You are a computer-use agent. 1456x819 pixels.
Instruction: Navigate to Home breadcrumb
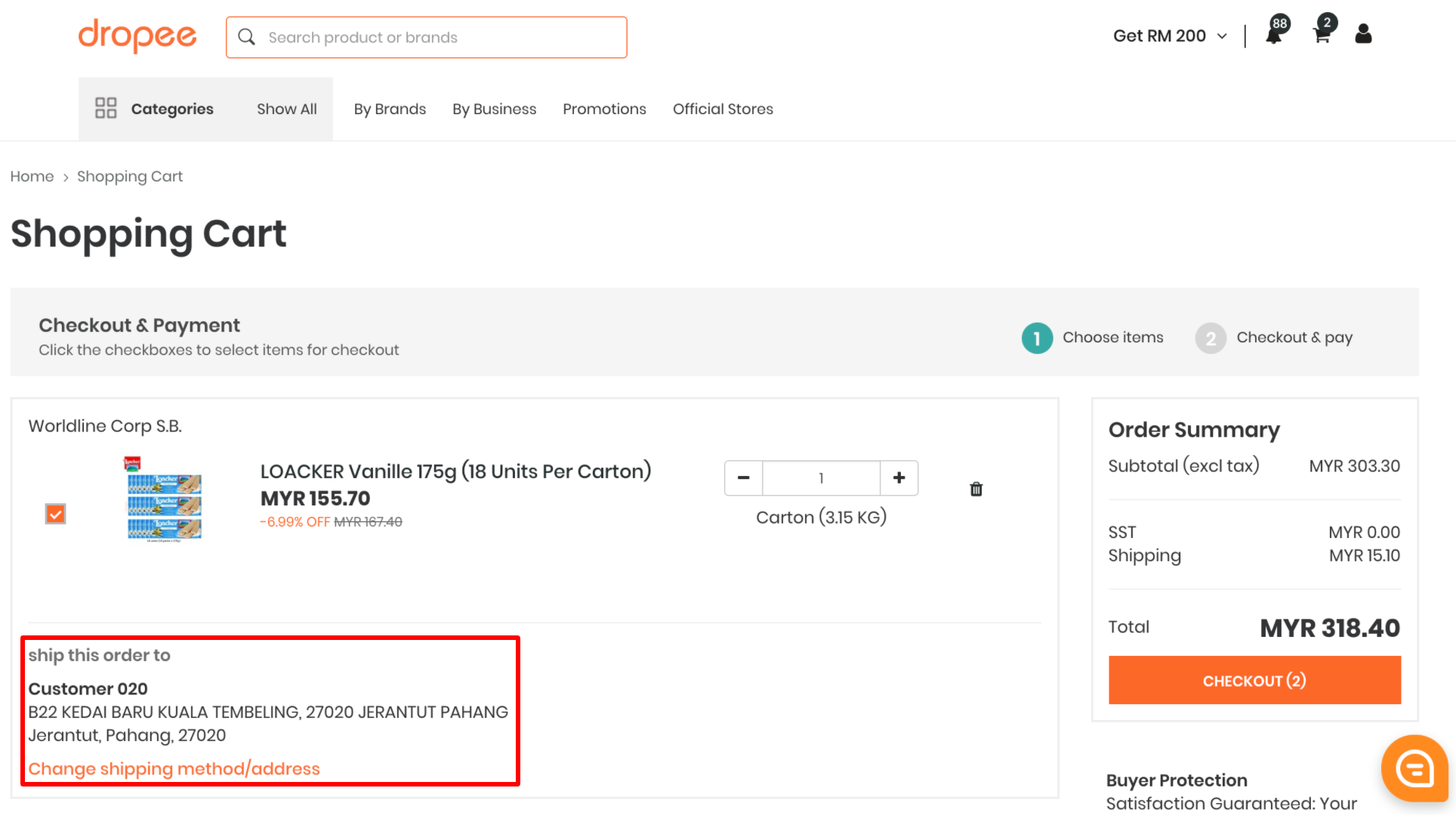[32, 176]
